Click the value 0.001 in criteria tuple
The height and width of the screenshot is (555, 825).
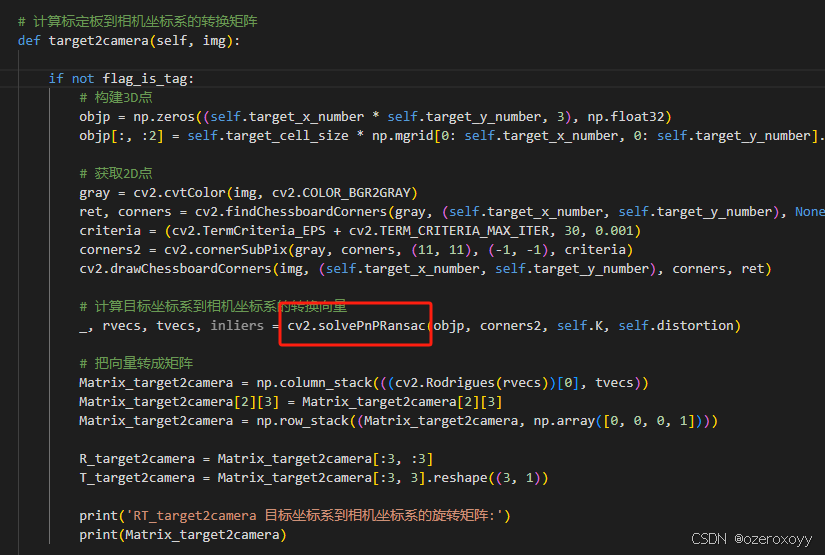[x=614, y=230]
